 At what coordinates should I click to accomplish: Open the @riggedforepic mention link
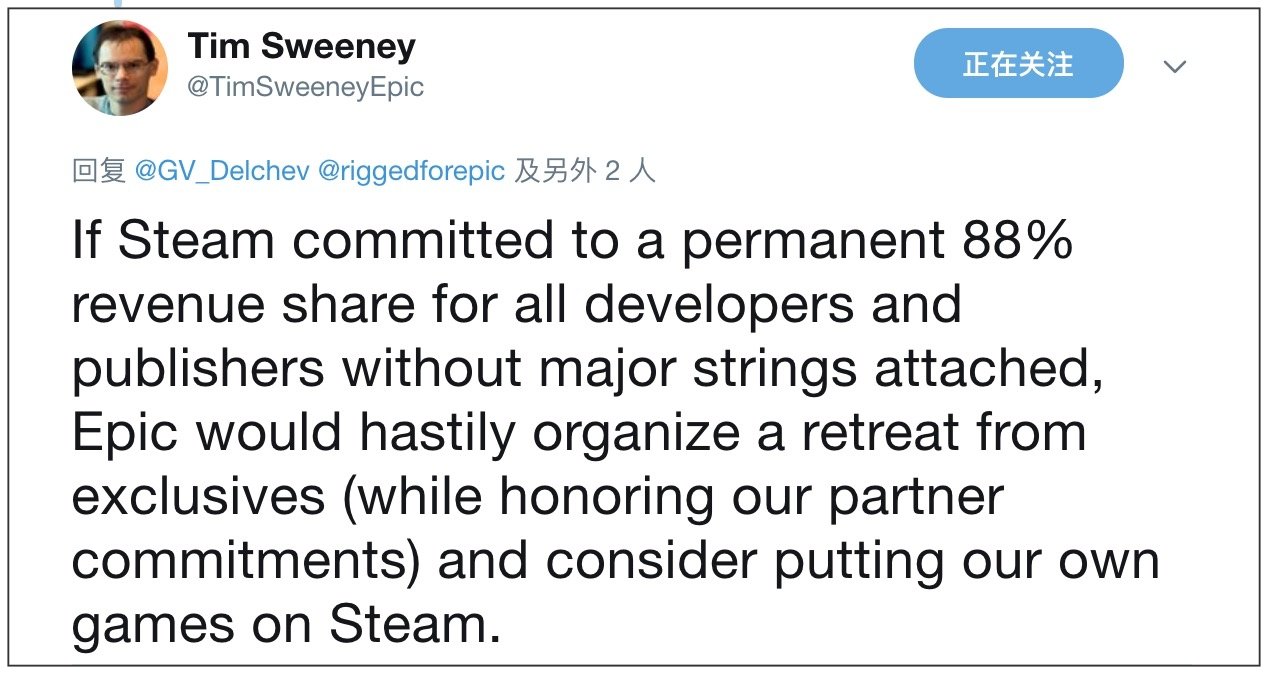coord(410,171)
